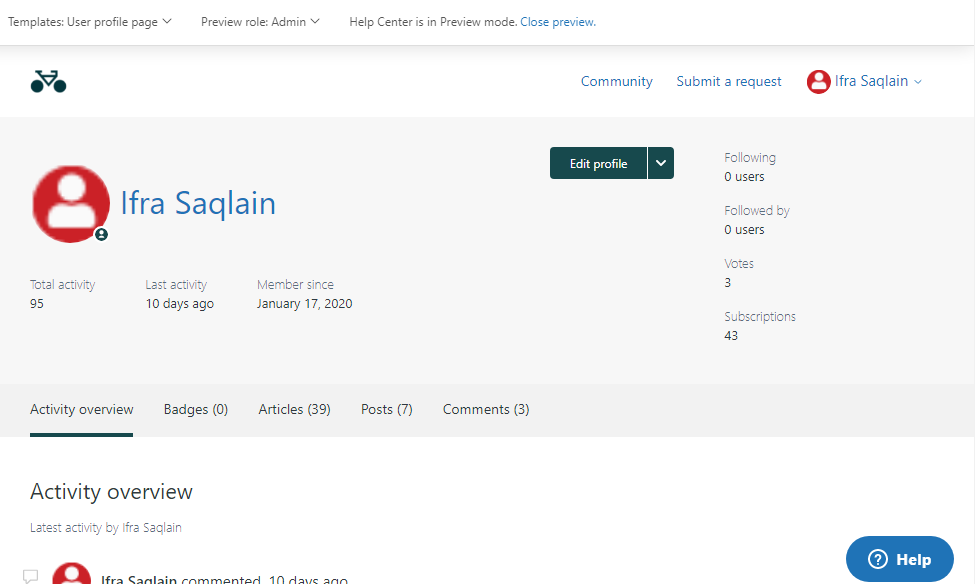Switch to the Badges (0) tab
The width and height of the screenshot is (975, 584).
tap(196, 409)
